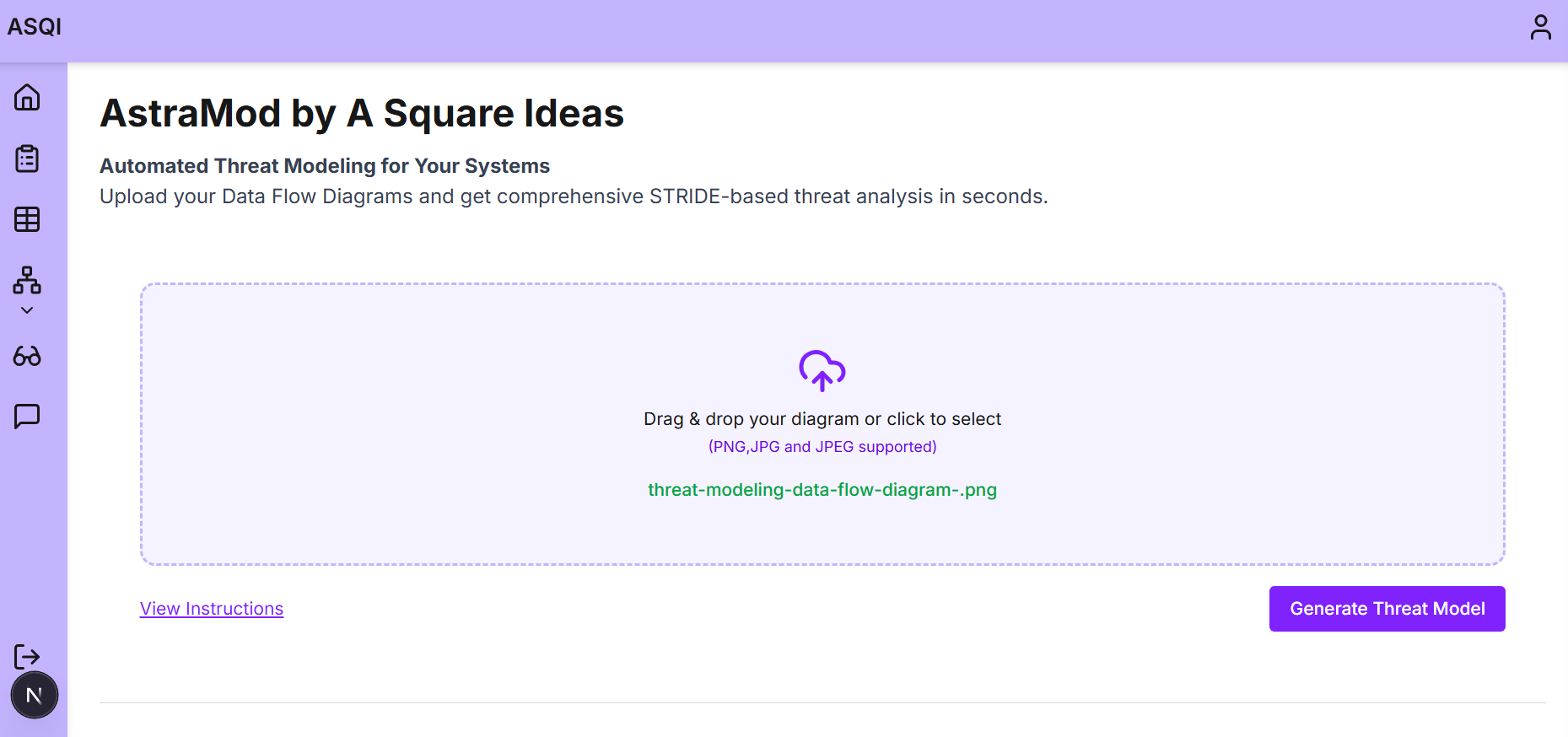
Task: Click the clipboard checklist sidebar icon
Action: (27, 159)
